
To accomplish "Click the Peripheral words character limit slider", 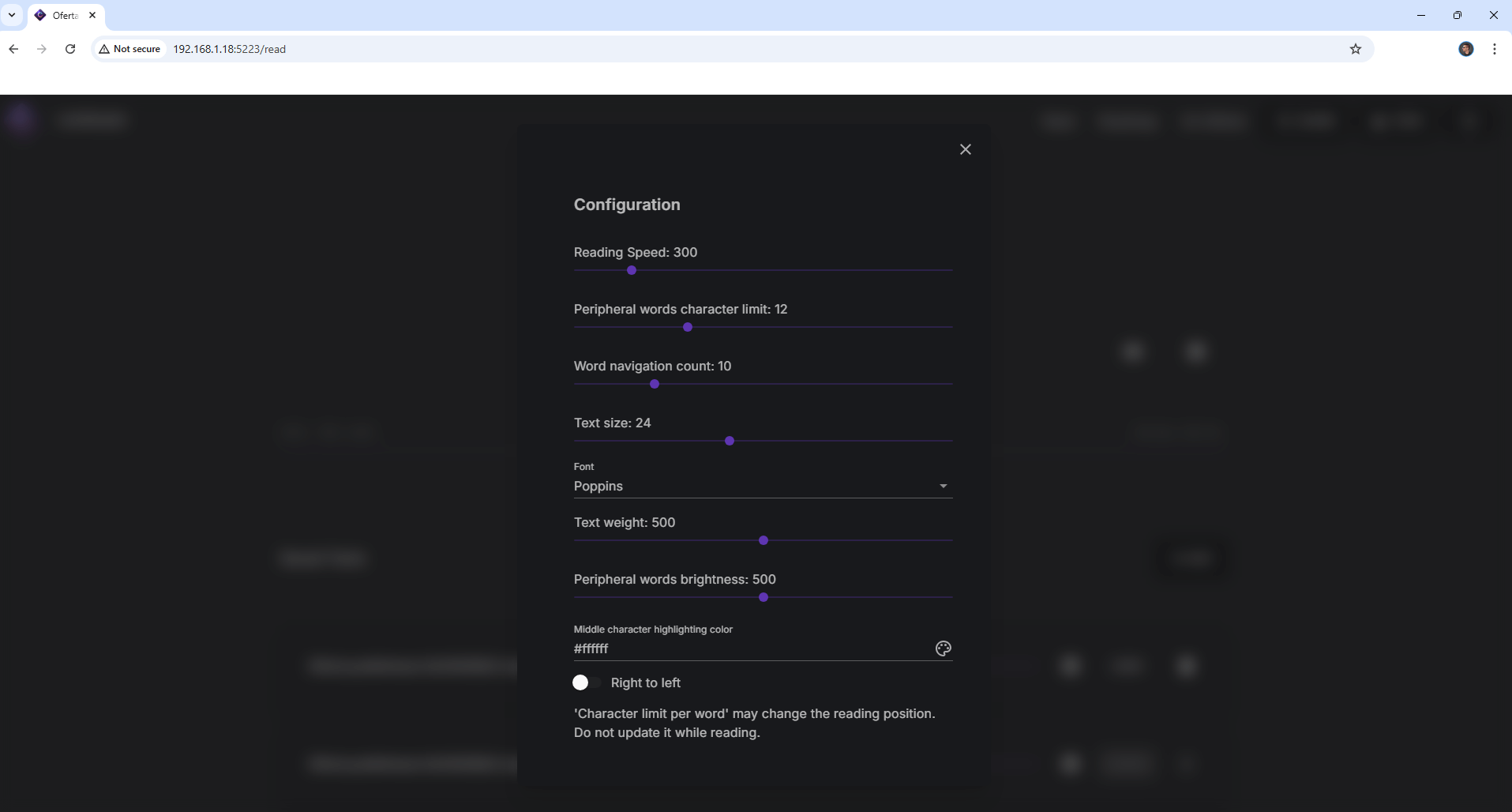I will point(688,327).
